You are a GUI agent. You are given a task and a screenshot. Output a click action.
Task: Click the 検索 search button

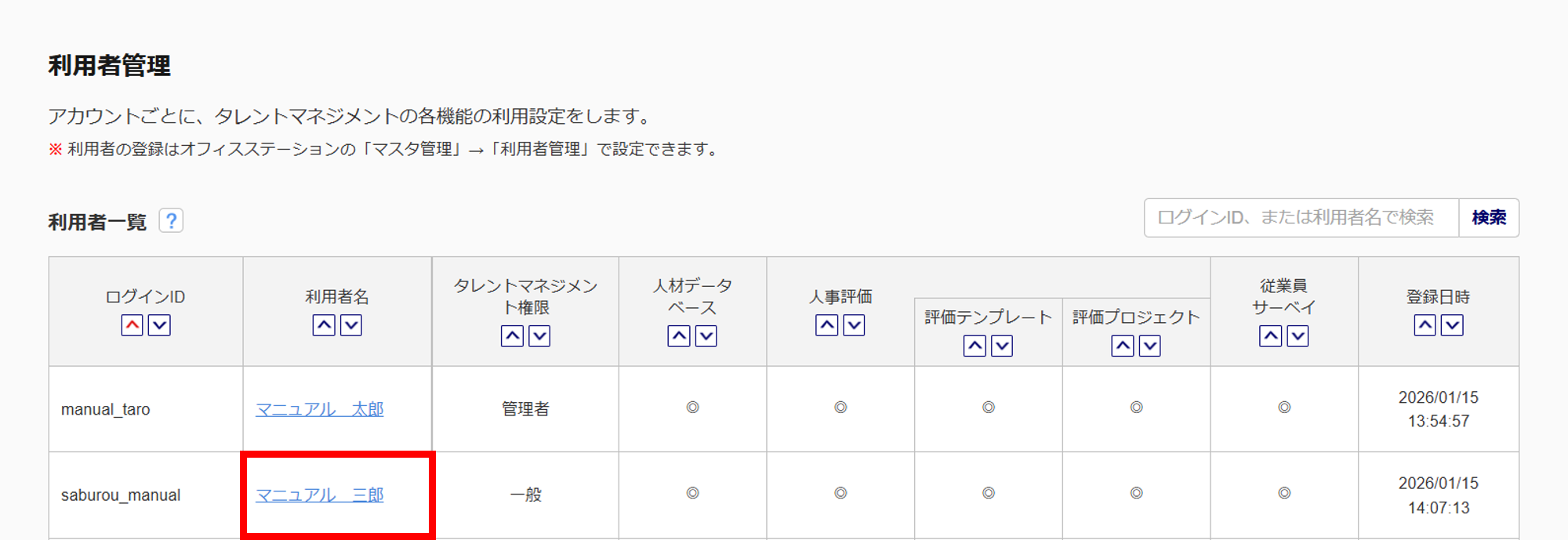point(1488,218)
